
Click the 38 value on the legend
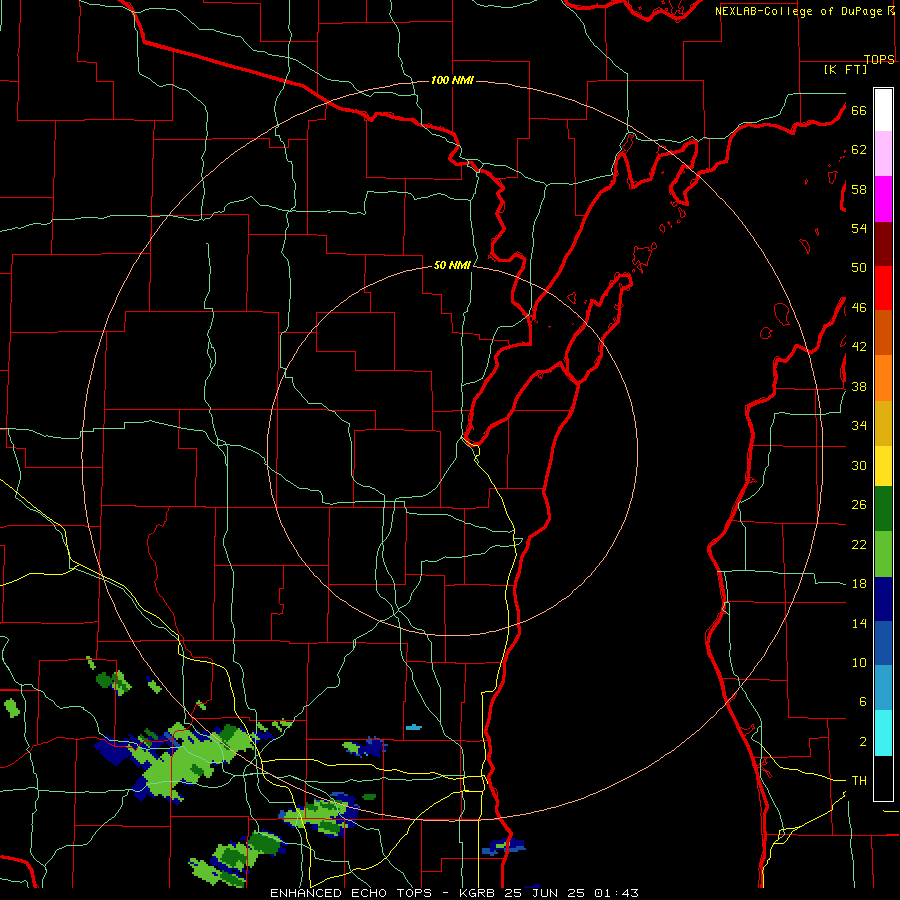[x=859, y=386]
